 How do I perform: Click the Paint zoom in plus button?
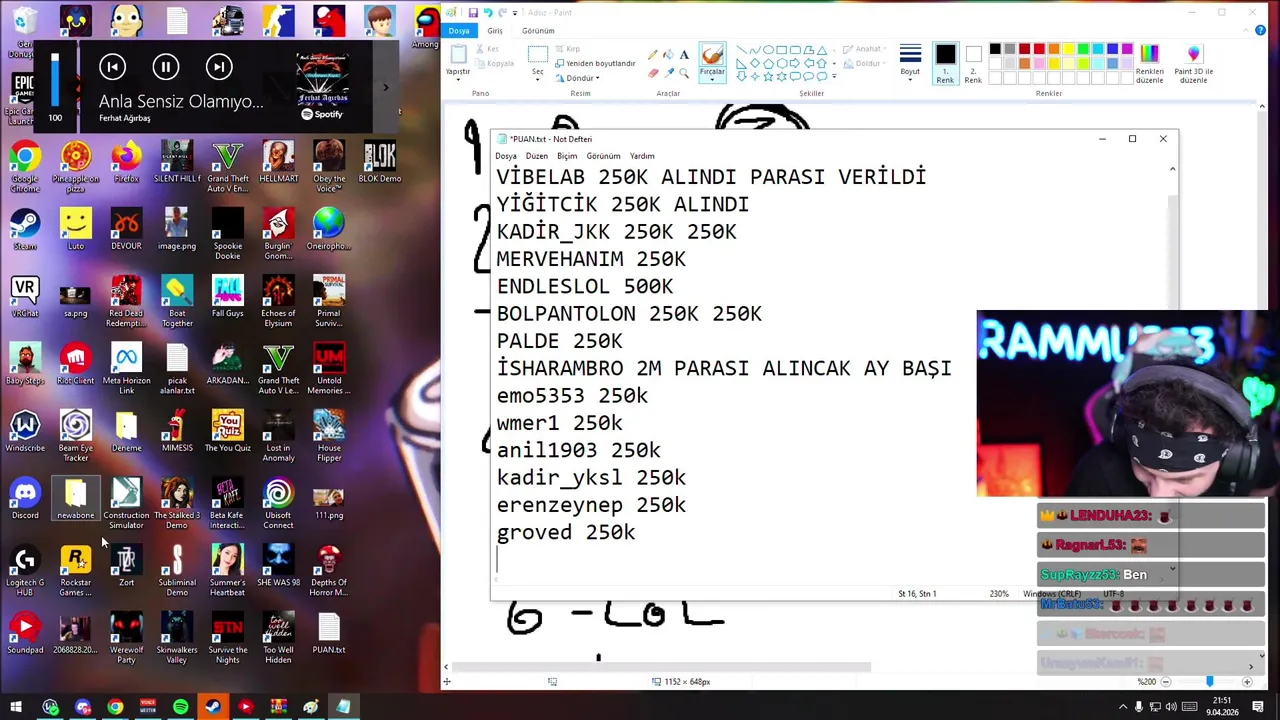[x=1247, y=681]
